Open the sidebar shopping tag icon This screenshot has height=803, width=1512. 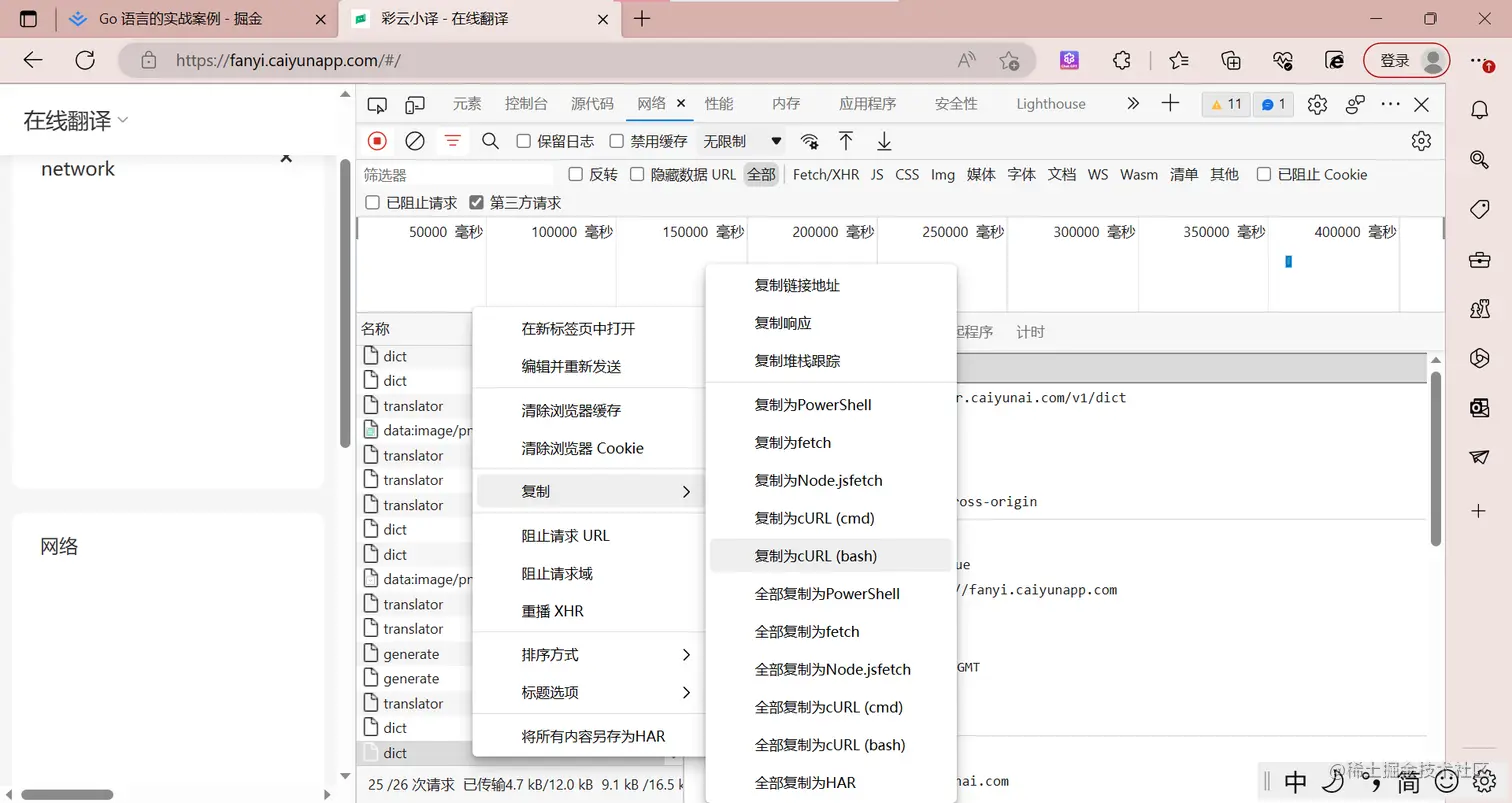click(1479, 209)
